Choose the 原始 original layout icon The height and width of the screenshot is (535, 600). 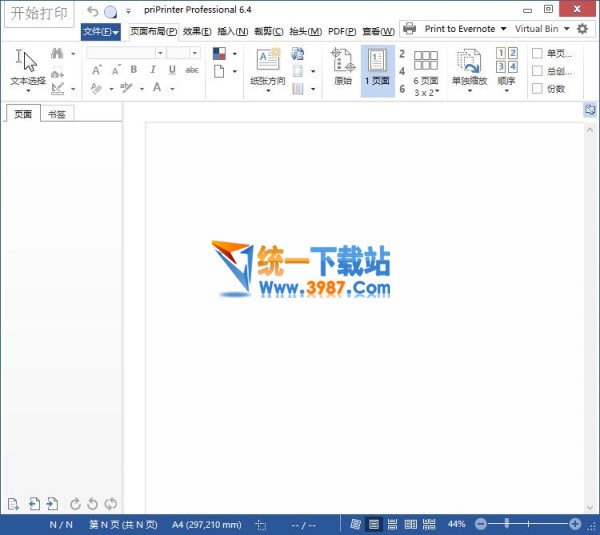pos(342,68)
